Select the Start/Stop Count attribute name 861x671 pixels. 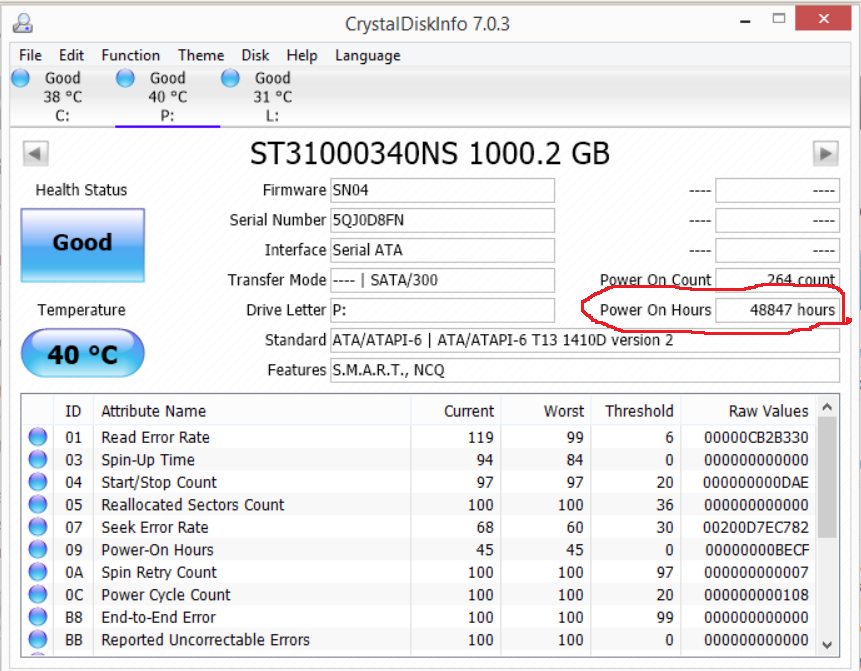click(x=159, y=483)
